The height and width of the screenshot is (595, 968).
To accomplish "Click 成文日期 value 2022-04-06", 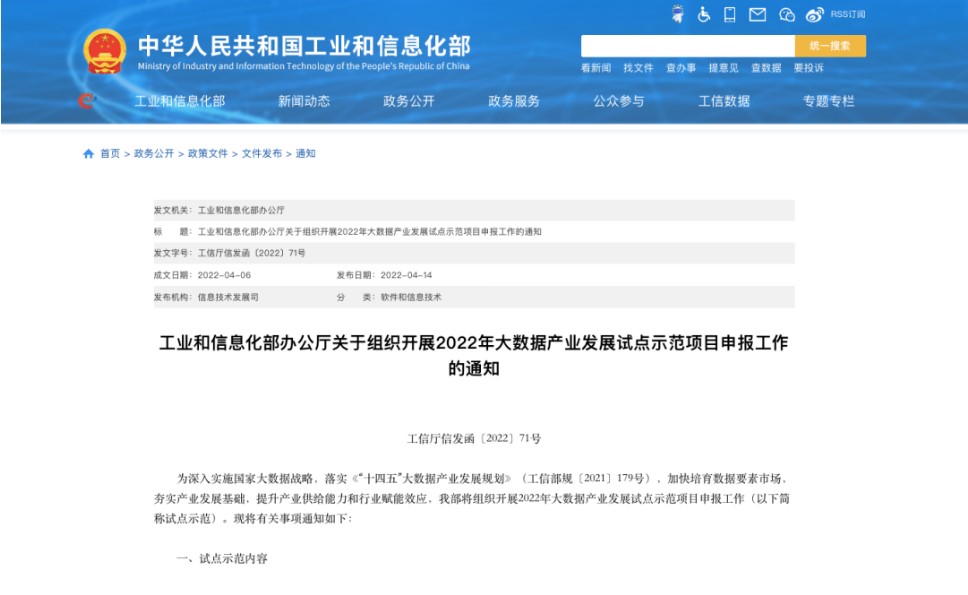I will (224, 275).
